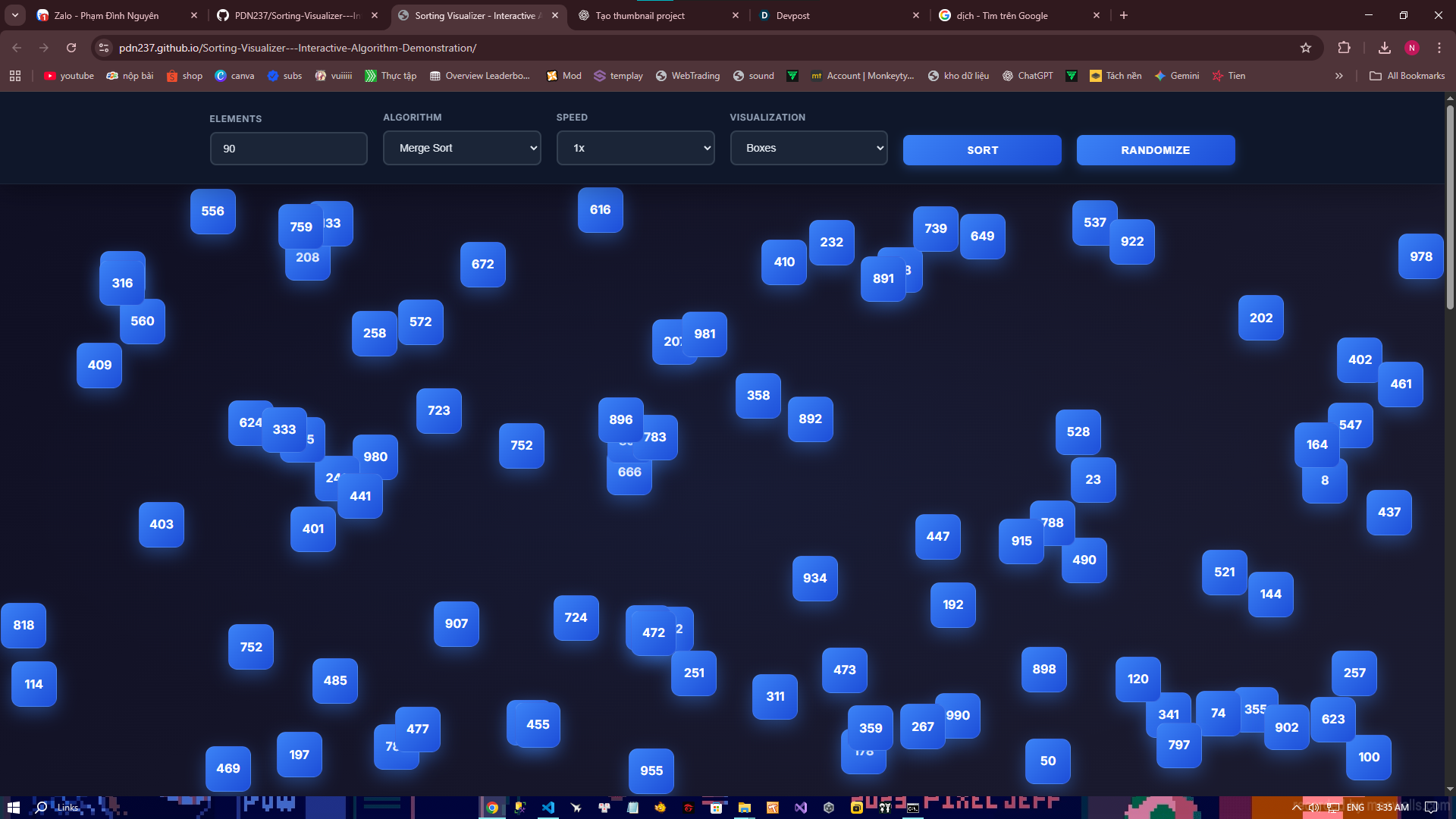Click the Chrome taskbar icon
Viewport: 1456px width, 819px height.
492,807
